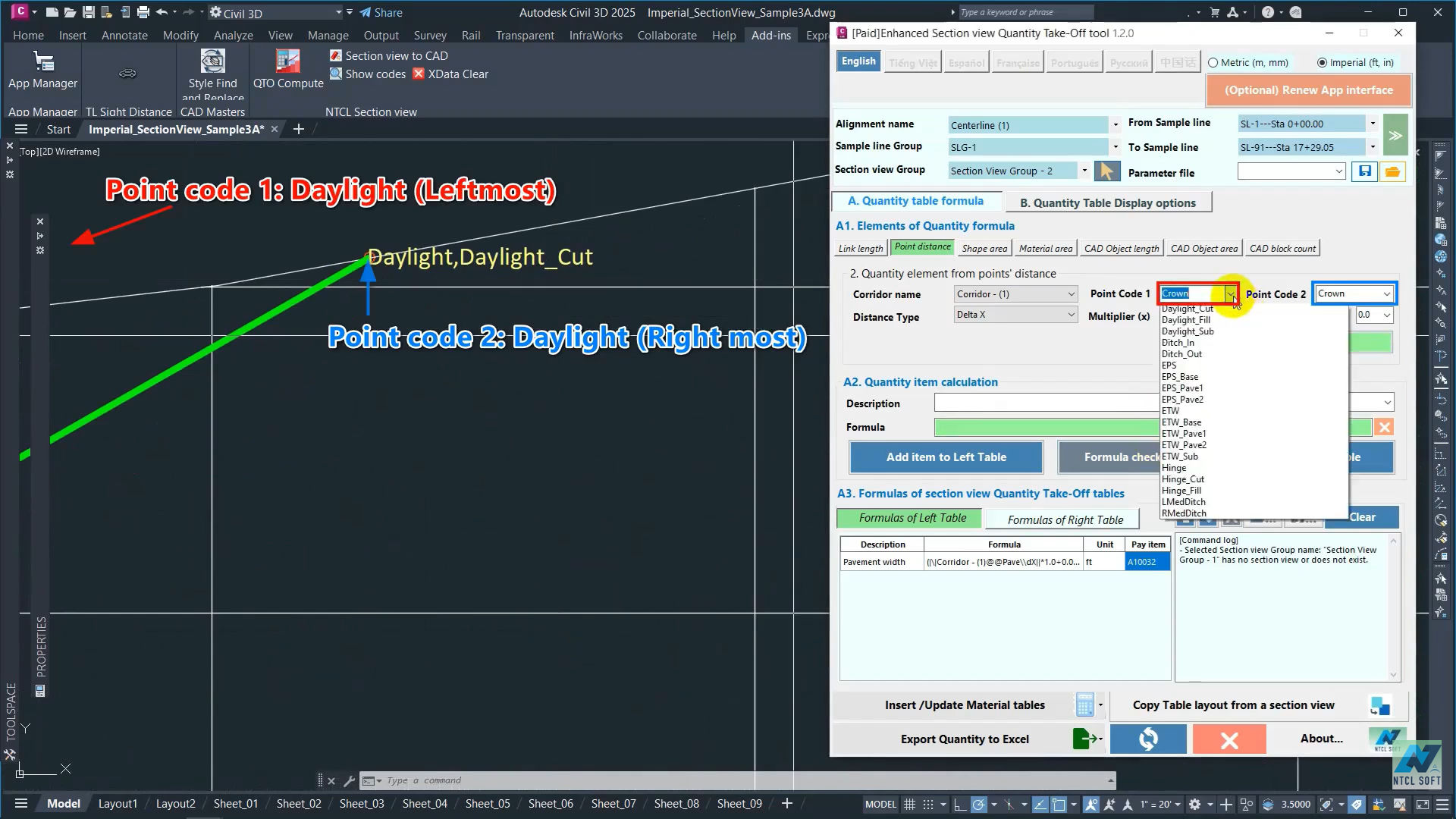
Task: Select Ditch_In from the Point Code list
Action: (1178, 343)
